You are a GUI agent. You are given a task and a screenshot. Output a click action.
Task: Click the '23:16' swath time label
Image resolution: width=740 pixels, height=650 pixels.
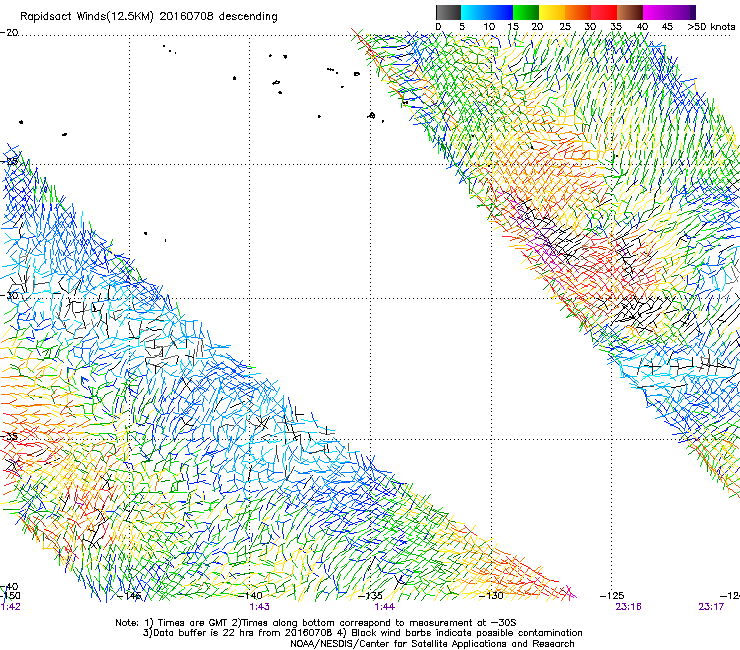(x=628, y=607)
